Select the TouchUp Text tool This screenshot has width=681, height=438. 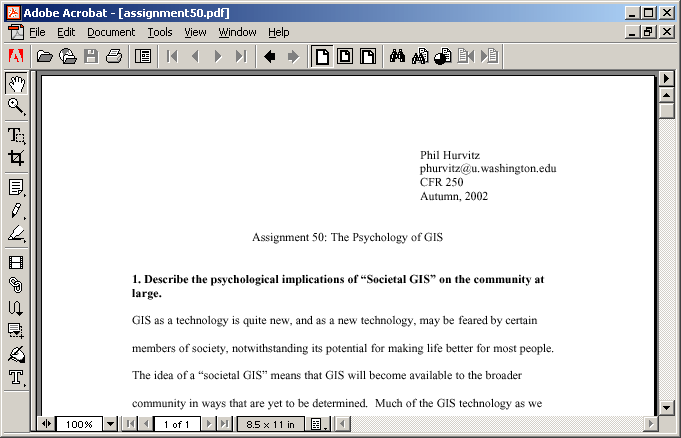coord(17,377)
